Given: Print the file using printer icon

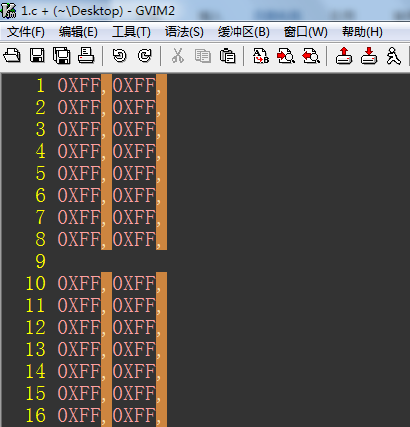Looking at the screenshot, I should point(86,55).
